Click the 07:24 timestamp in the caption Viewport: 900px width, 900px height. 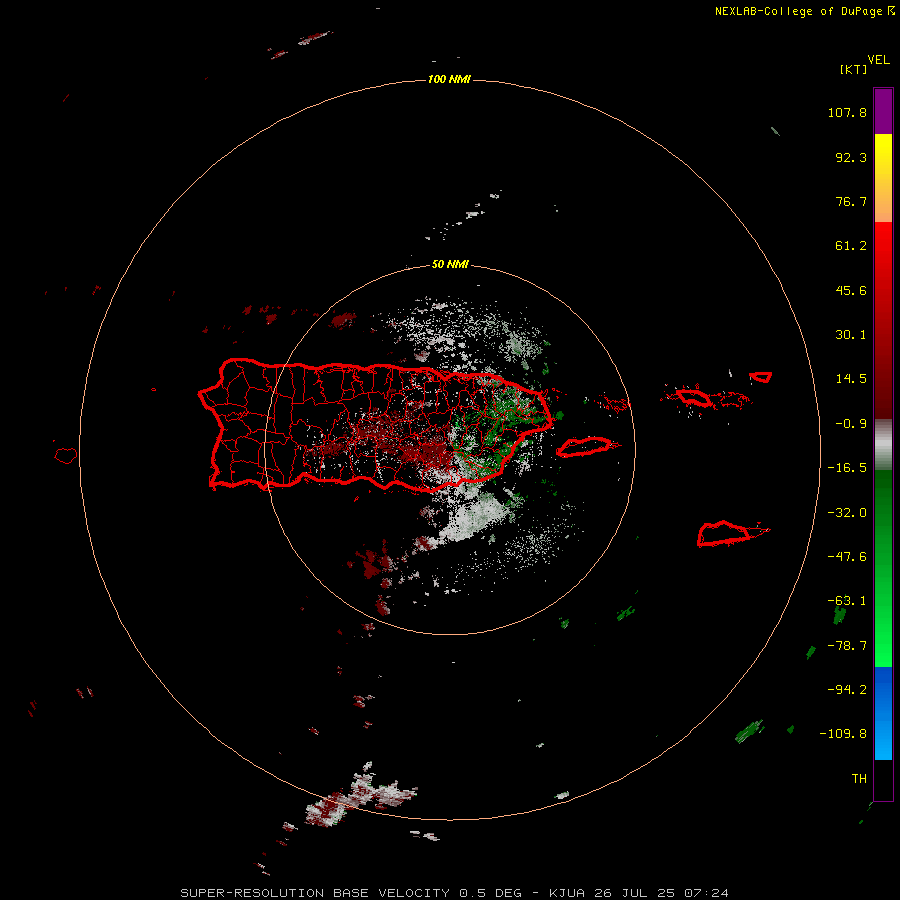point(707,893)
